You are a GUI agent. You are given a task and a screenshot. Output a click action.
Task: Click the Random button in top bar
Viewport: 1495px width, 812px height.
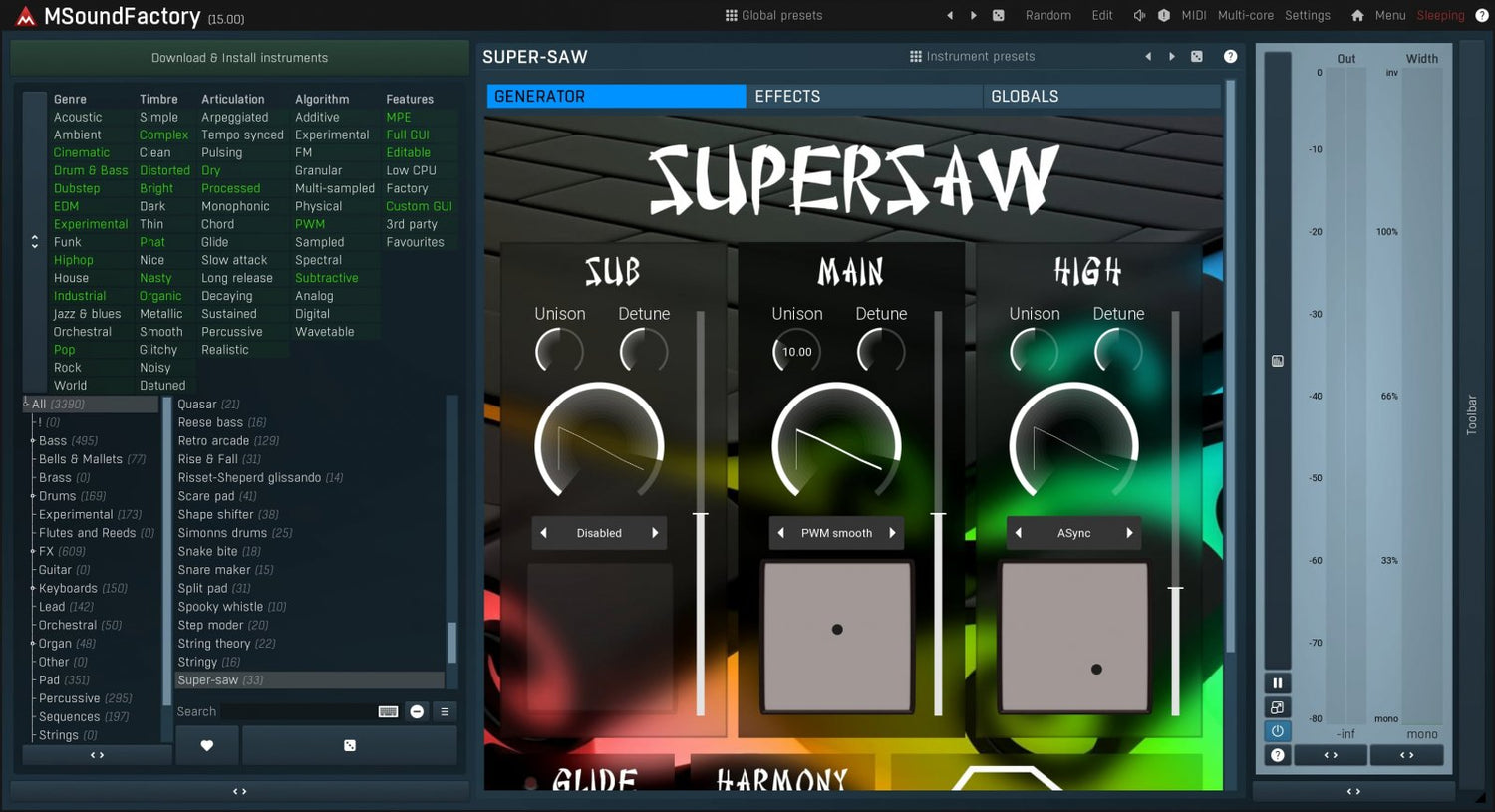tap(1047, 15)
